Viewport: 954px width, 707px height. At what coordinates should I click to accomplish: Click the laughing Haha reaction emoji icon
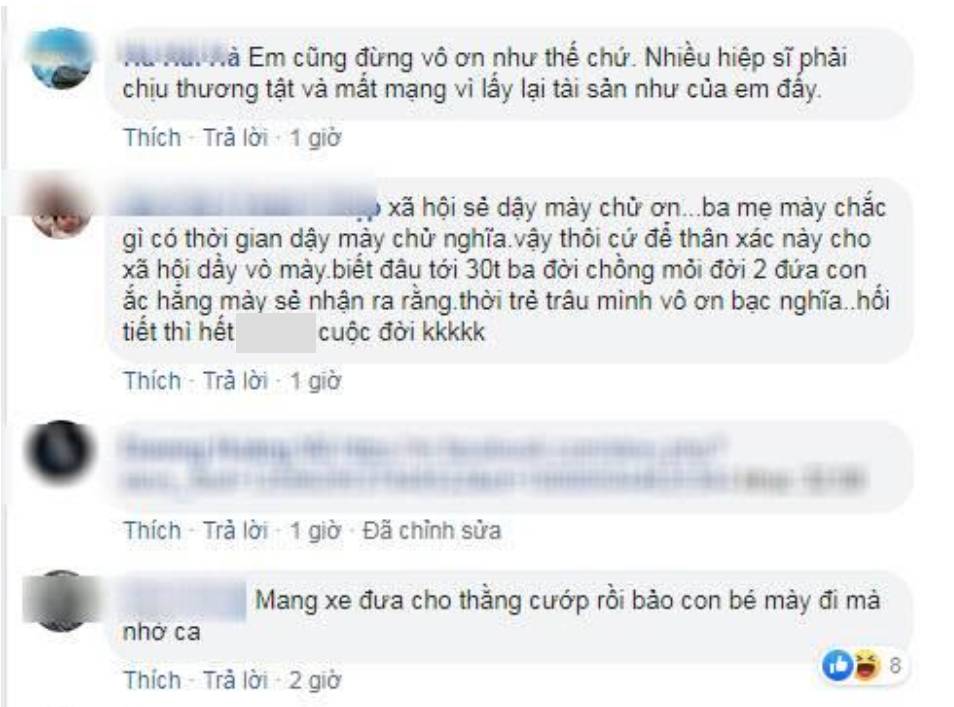[x=867, y=665]
